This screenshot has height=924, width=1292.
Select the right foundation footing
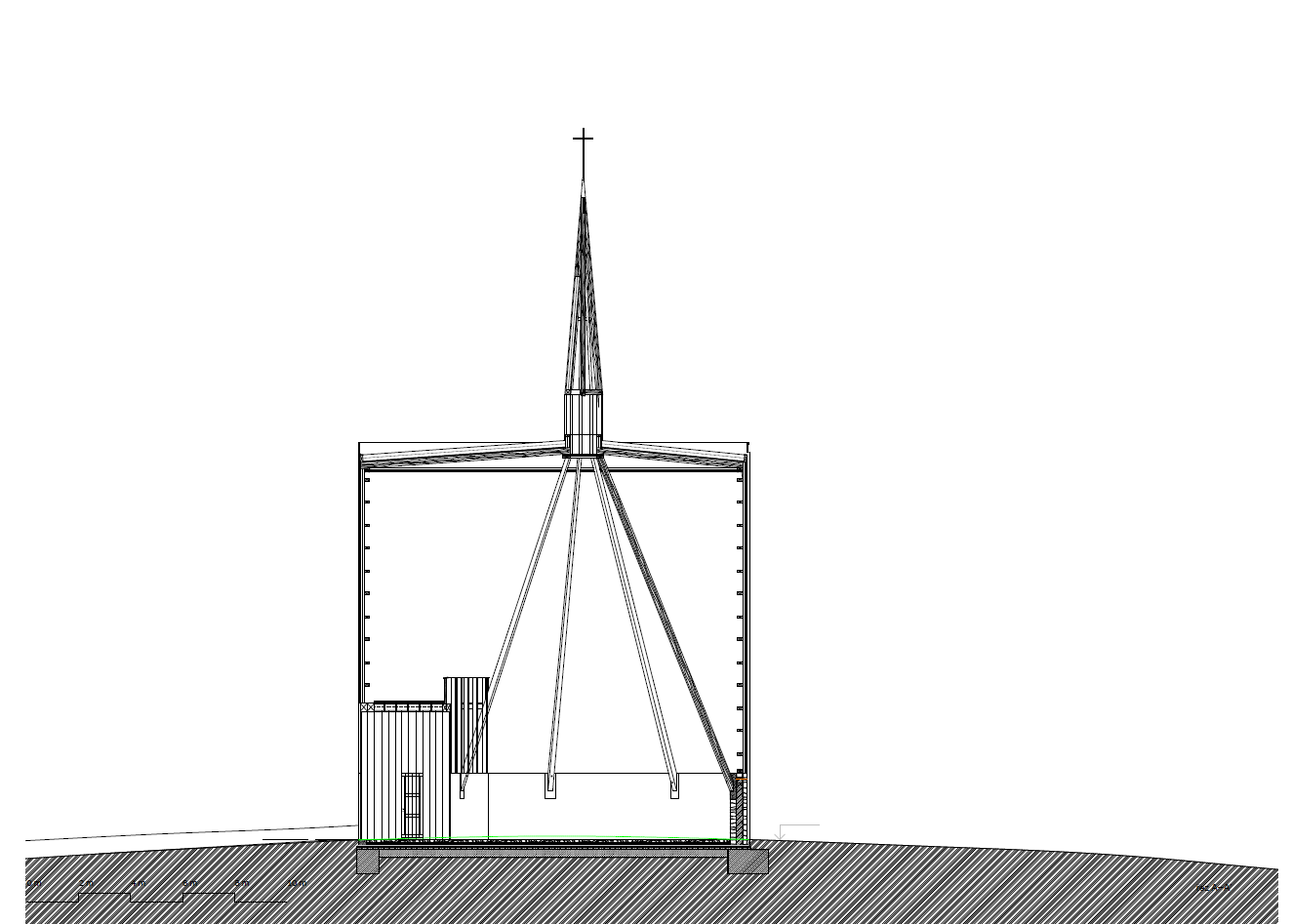coord(747,862)
